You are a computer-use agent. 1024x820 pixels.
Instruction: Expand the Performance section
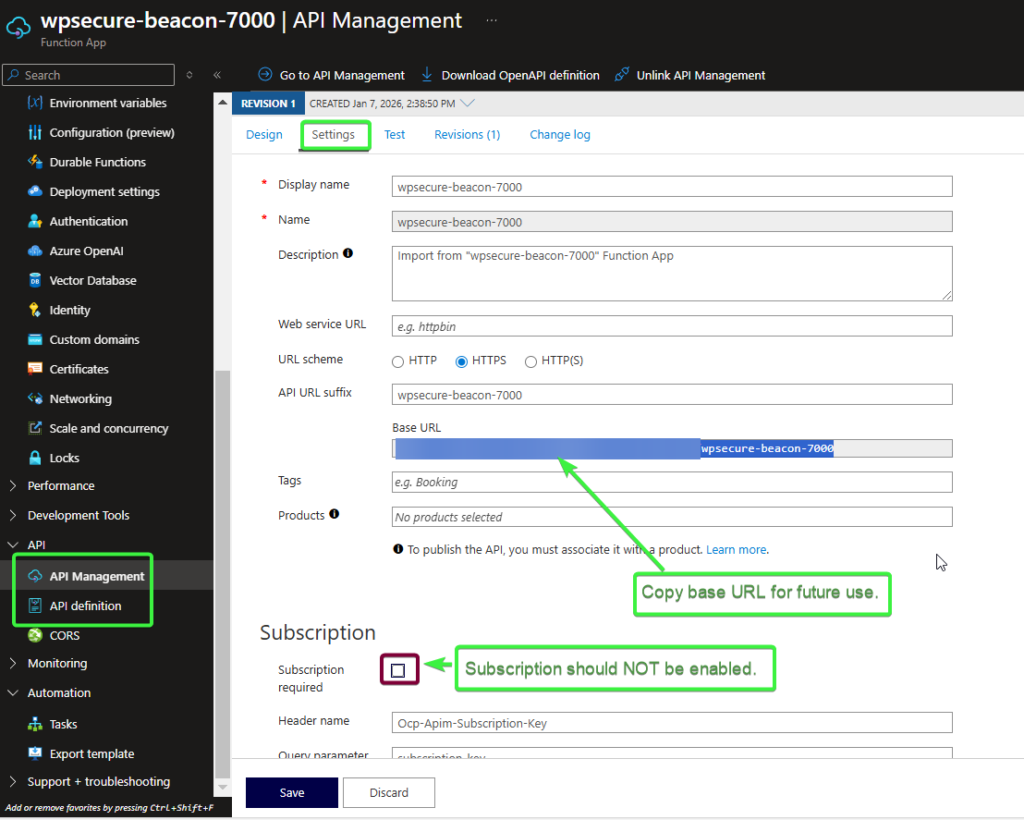[x=13, y=486]
